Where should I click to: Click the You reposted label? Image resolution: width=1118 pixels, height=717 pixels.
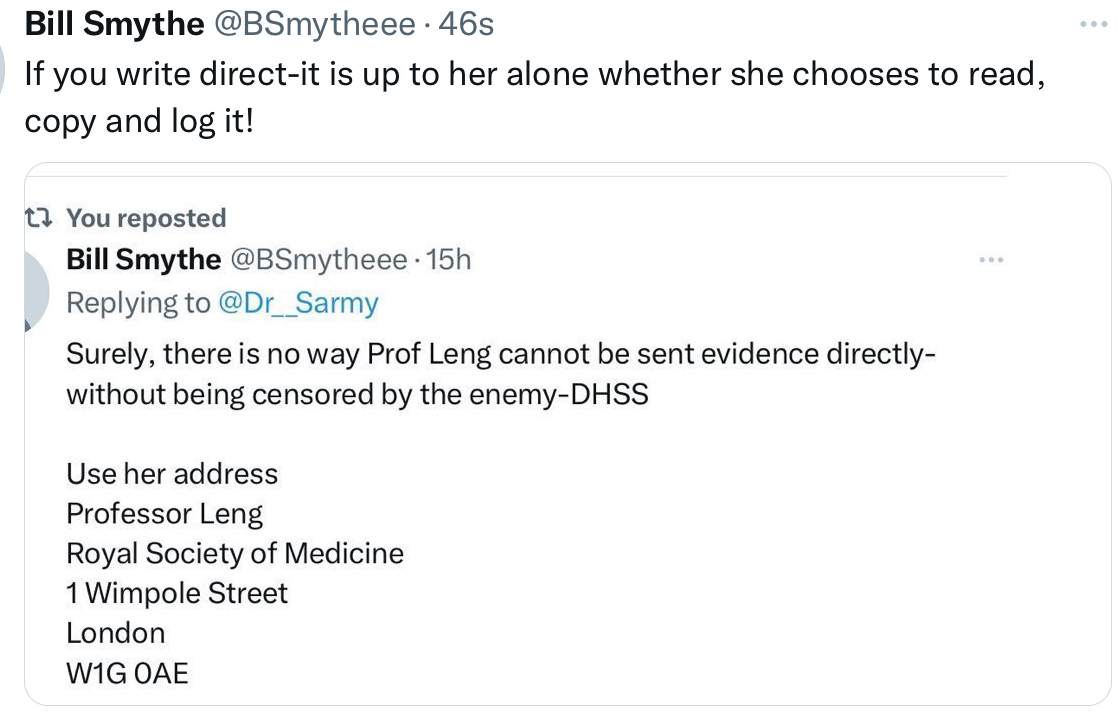coord(146,218)
